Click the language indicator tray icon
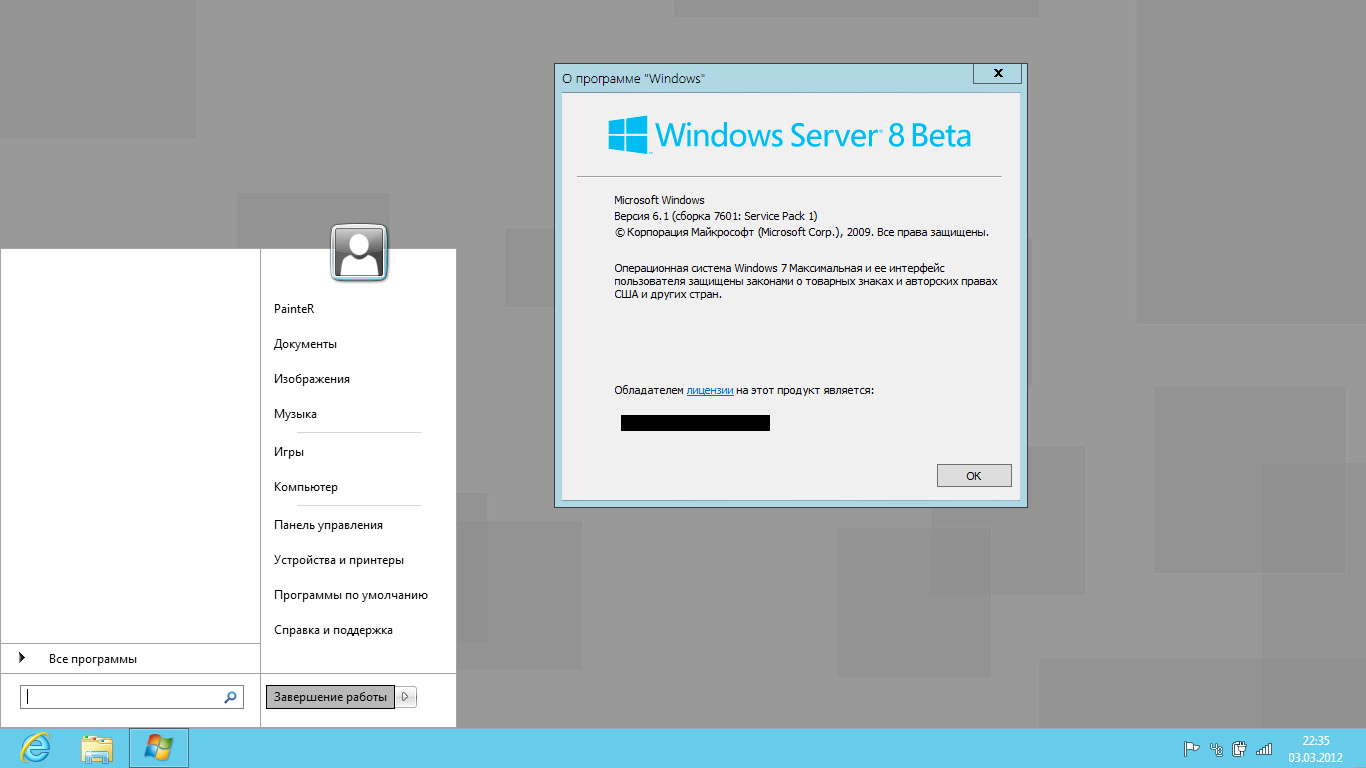1366x768 pixels. pyautogui.click(x=1216, y=748)
